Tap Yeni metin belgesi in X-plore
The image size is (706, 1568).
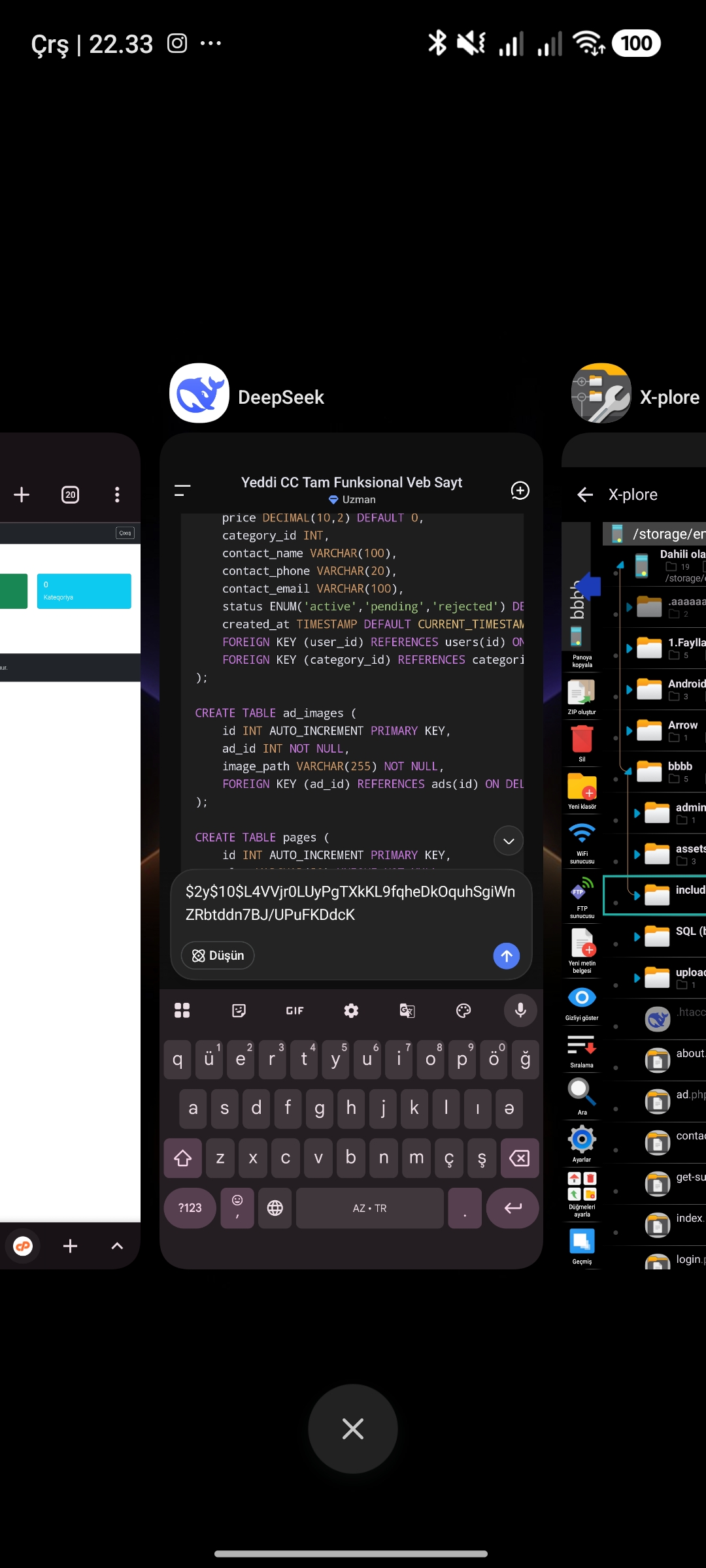click(x=582, y=951)
